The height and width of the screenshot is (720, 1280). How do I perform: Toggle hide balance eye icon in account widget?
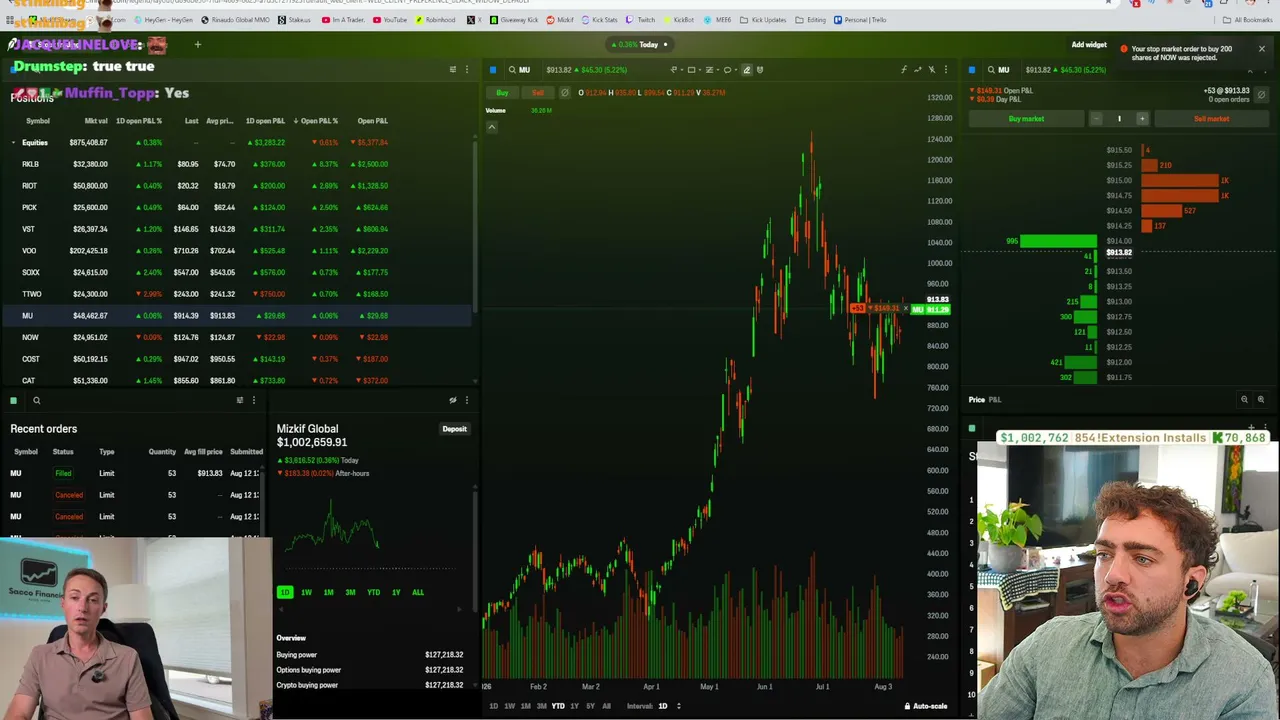[x=453, y=400]
